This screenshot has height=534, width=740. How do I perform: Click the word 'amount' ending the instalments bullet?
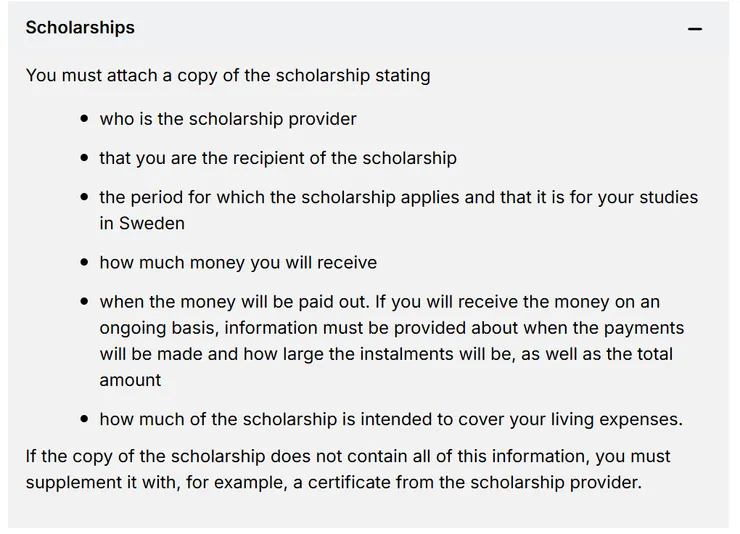(130, 380)
